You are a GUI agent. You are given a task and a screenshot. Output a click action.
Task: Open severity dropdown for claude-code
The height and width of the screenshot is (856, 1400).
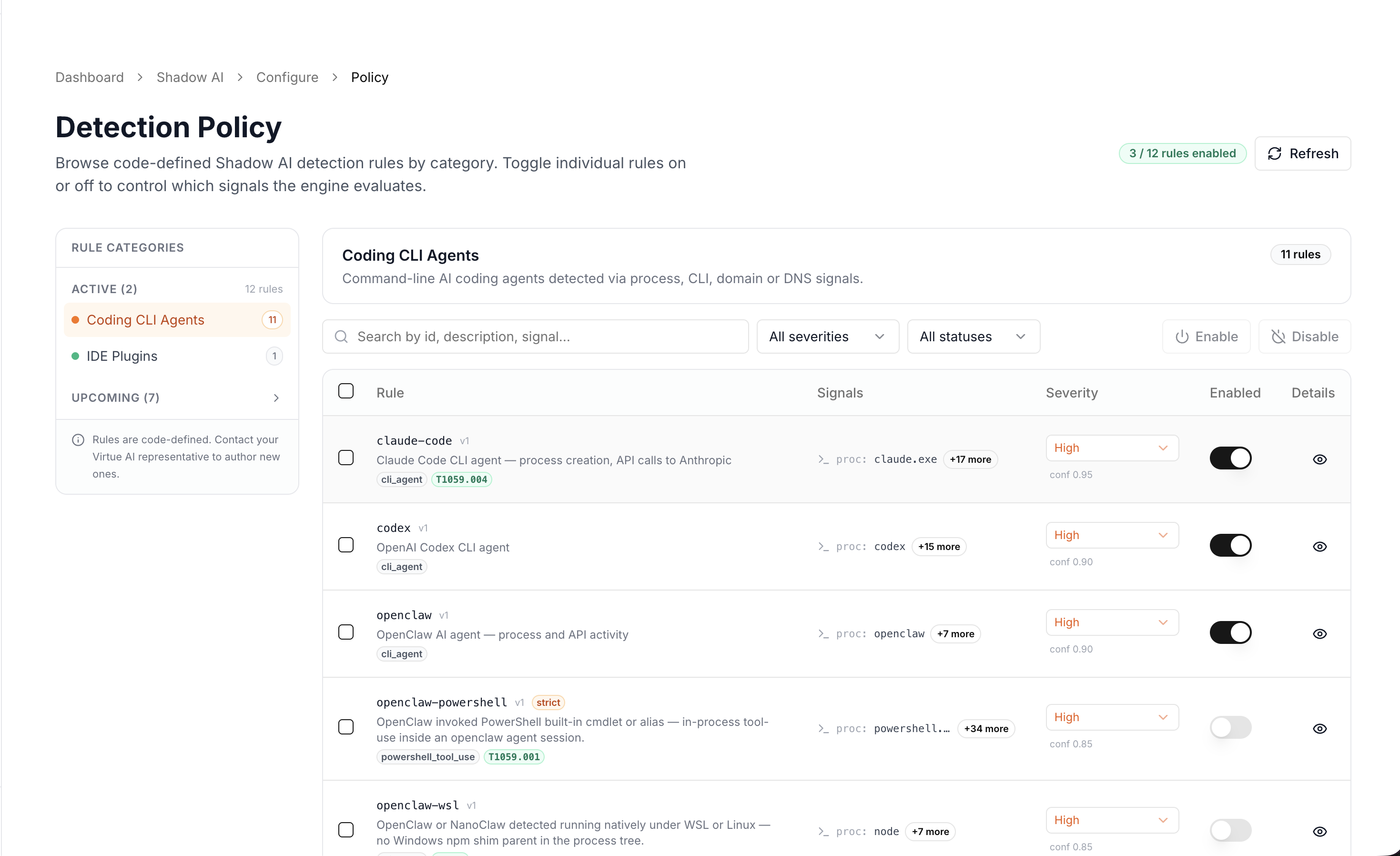[1112, 448]
